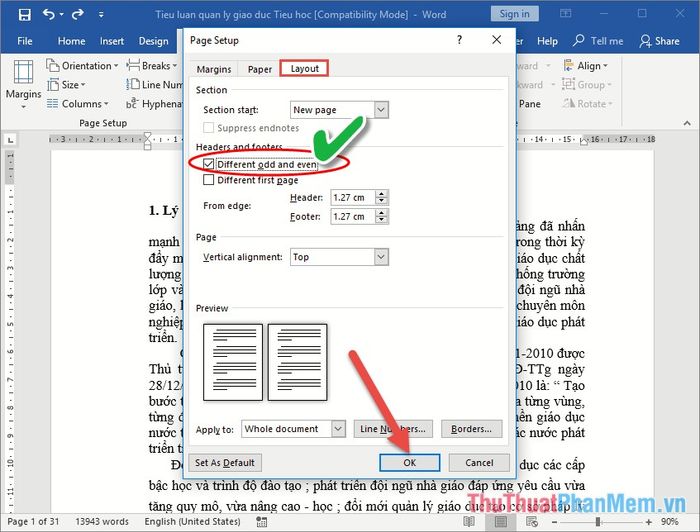Click the right page preview thumbnail
This screenshot has width=700, height=532.
[297, 362]
